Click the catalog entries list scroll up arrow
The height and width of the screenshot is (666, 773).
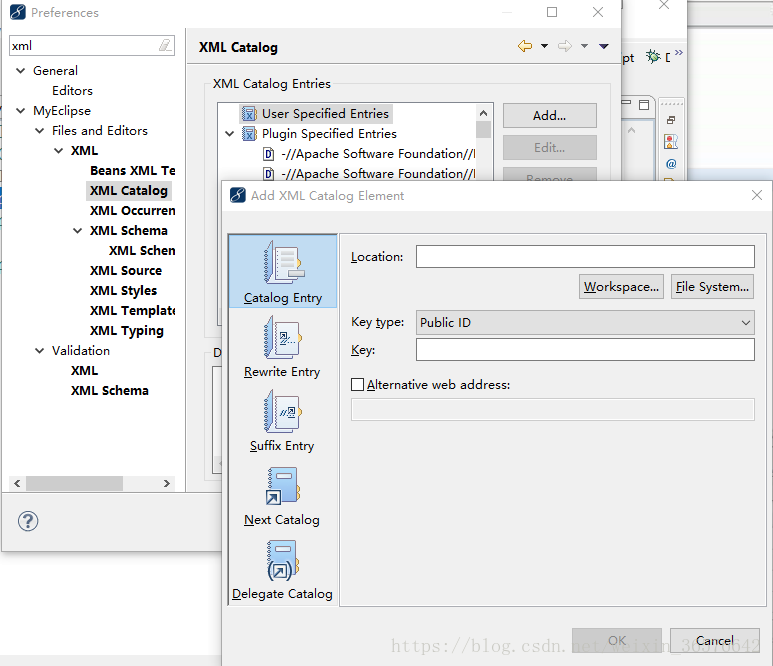(x=484, y=113)
